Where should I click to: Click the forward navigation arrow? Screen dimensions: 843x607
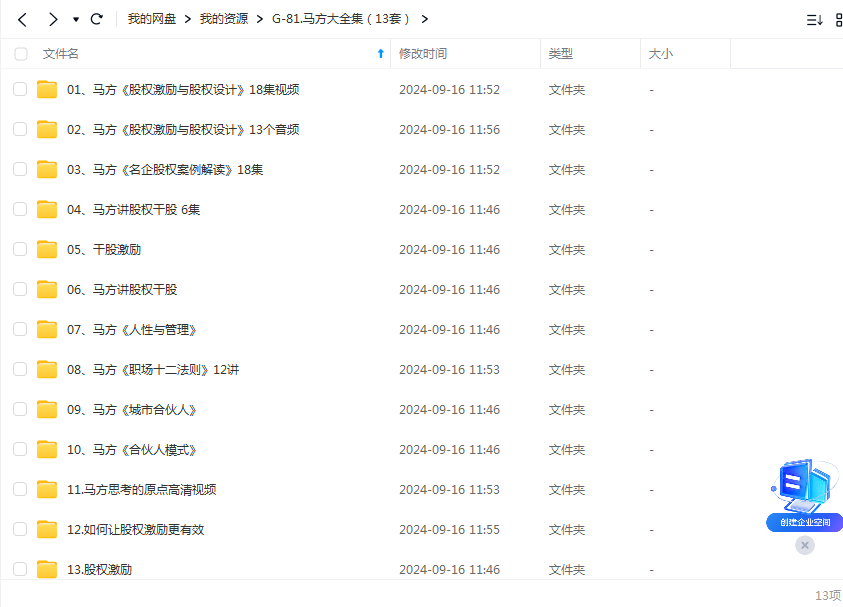pyautogui.click(x=52, y=18)
